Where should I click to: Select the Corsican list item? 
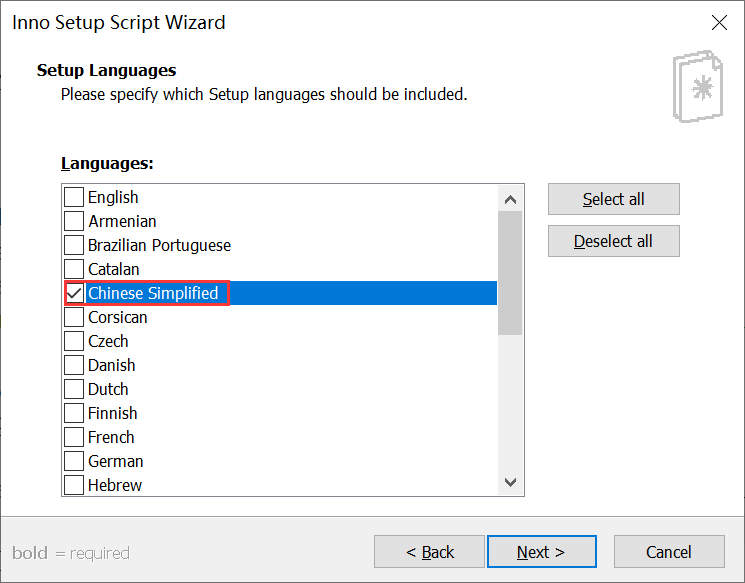[x=280, y=317]
